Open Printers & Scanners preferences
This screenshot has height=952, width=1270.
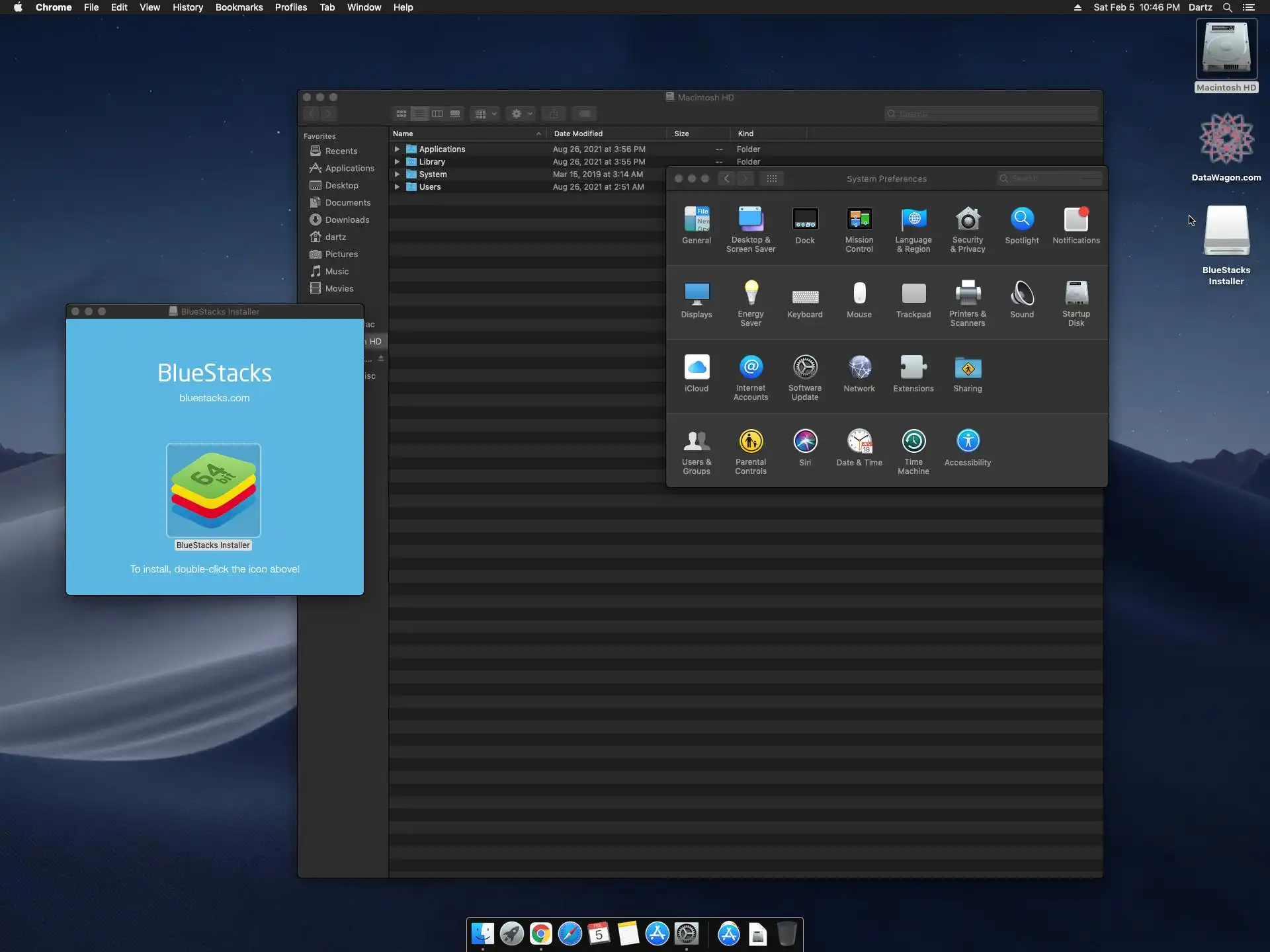pyautogui.click(x=967, y=303)
